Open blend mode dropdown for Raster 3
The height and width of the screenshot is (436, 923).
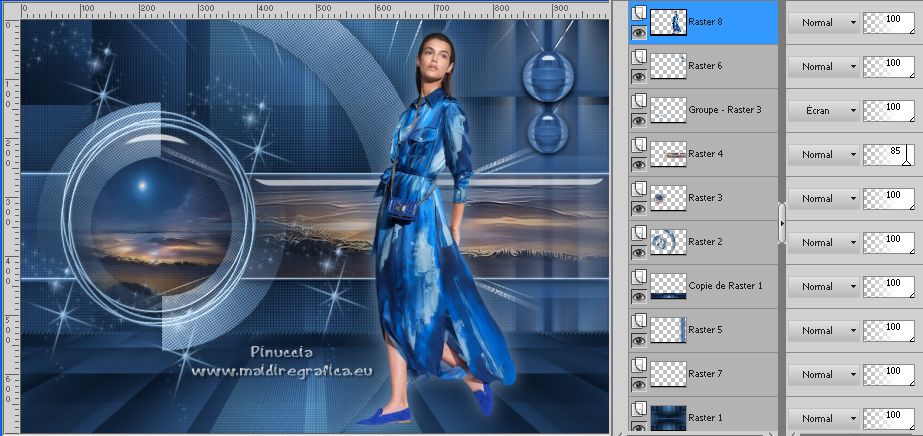pyautogui.click(x=823, y=199)
